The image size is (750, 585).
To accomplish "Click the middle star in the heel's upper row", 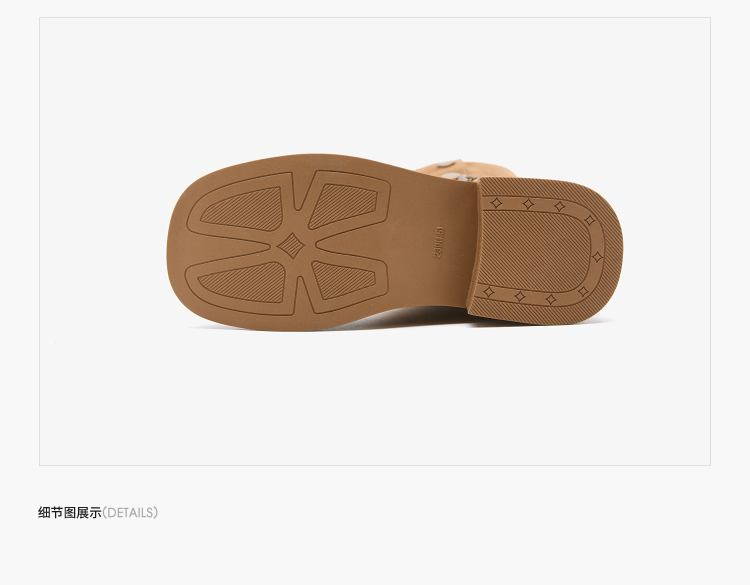I will [x=528, y=204].
